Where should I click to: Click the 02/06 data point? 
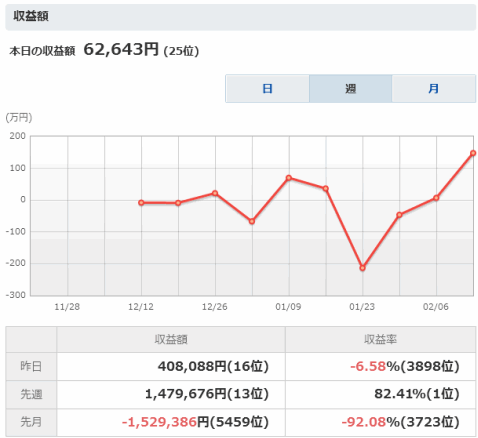click(436, 198)
